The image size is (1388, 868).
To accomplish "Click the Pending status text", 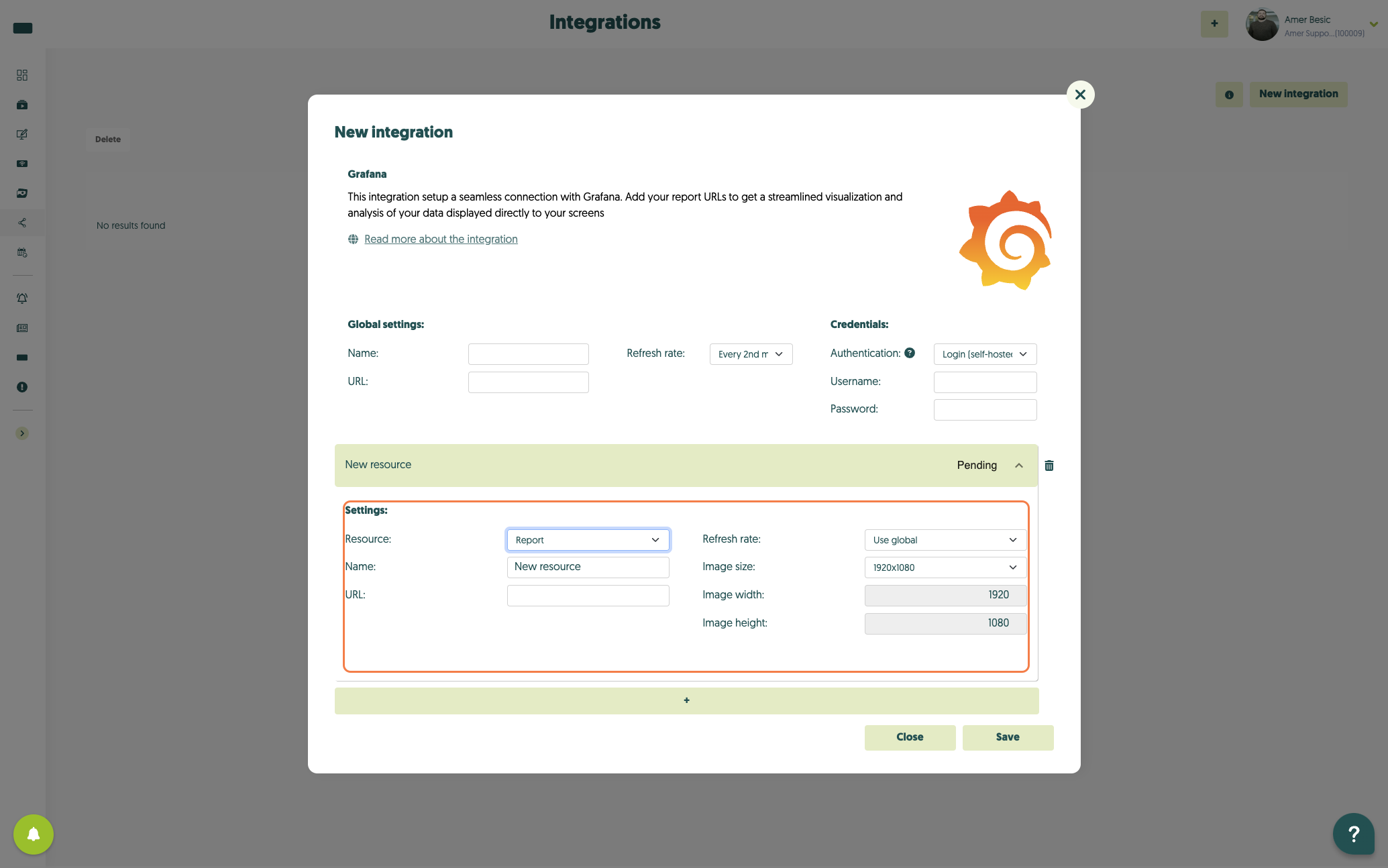I will point(977,466).
